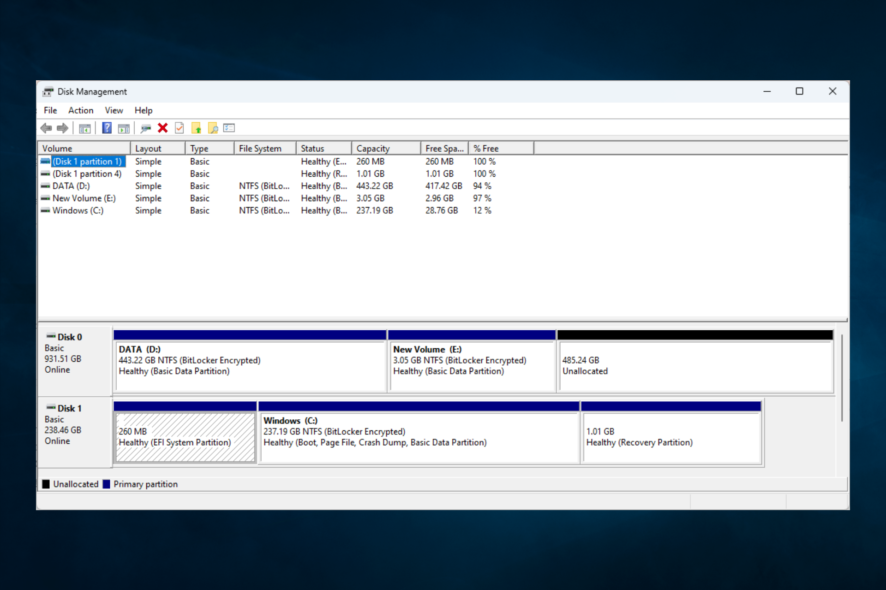Image resolution: width=886 pixels, height=590 pixels.
Task: Click the folder with magnifier icon
Action: point(212,128)
